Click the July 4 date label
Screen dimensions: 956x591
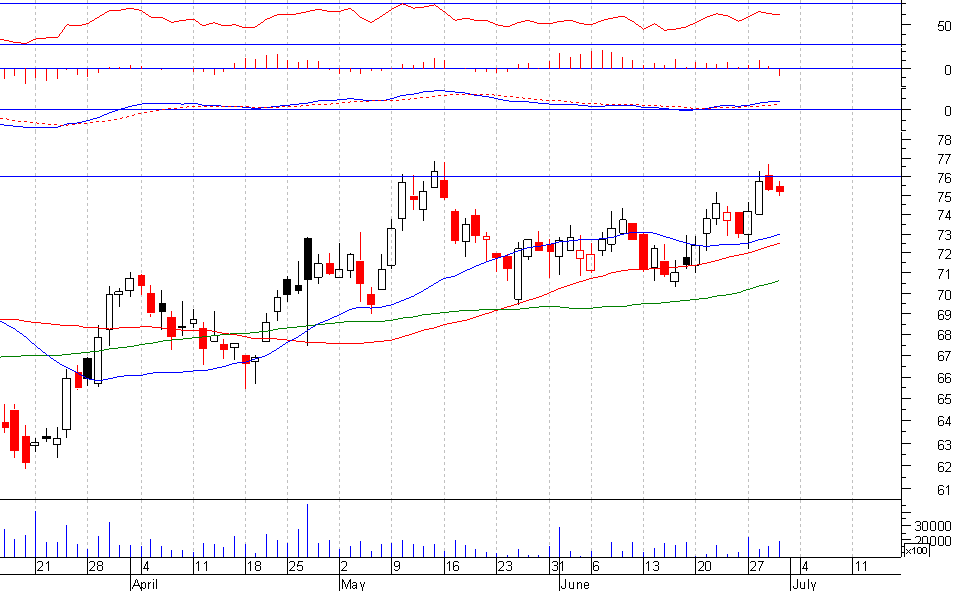click(805, 567)
